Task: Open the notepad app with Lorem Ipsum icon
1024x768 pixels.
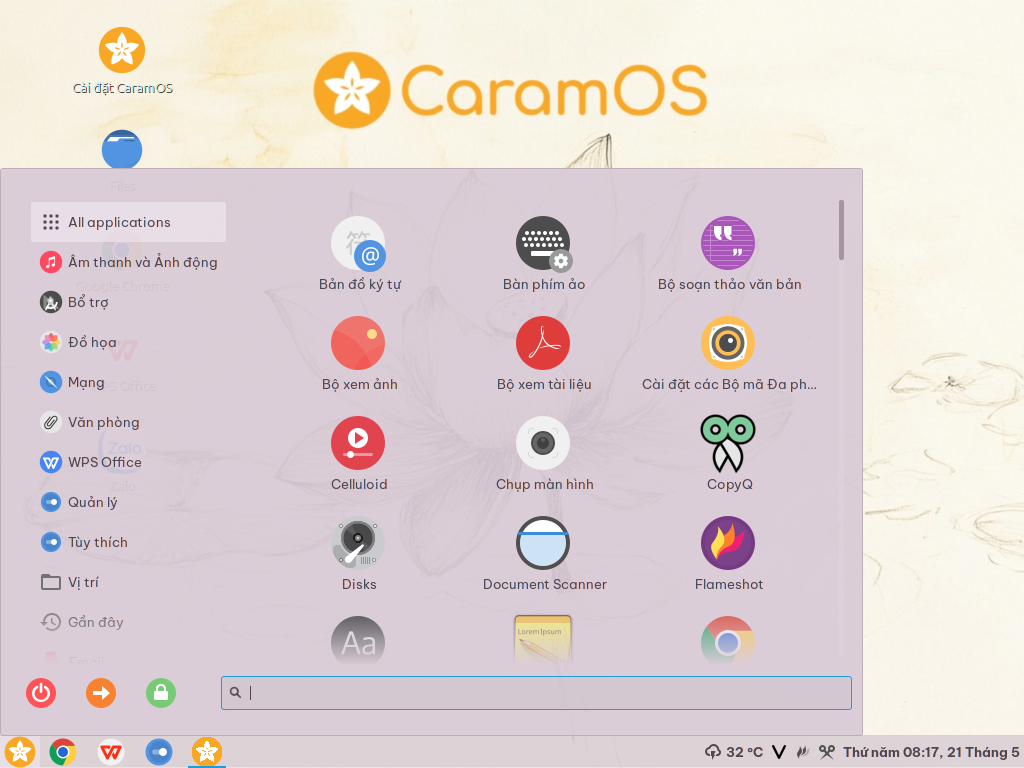Action: pos(543,640)
